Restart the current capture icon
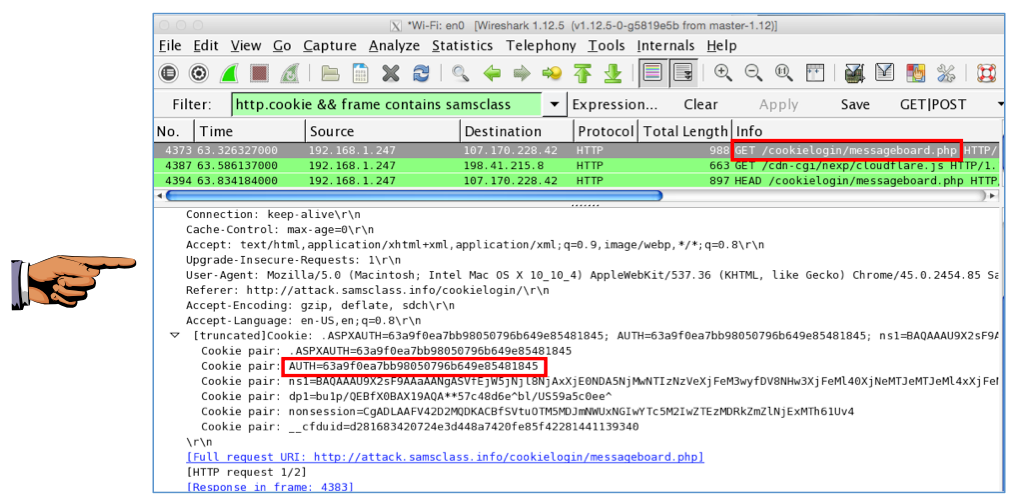 point(289,73)
